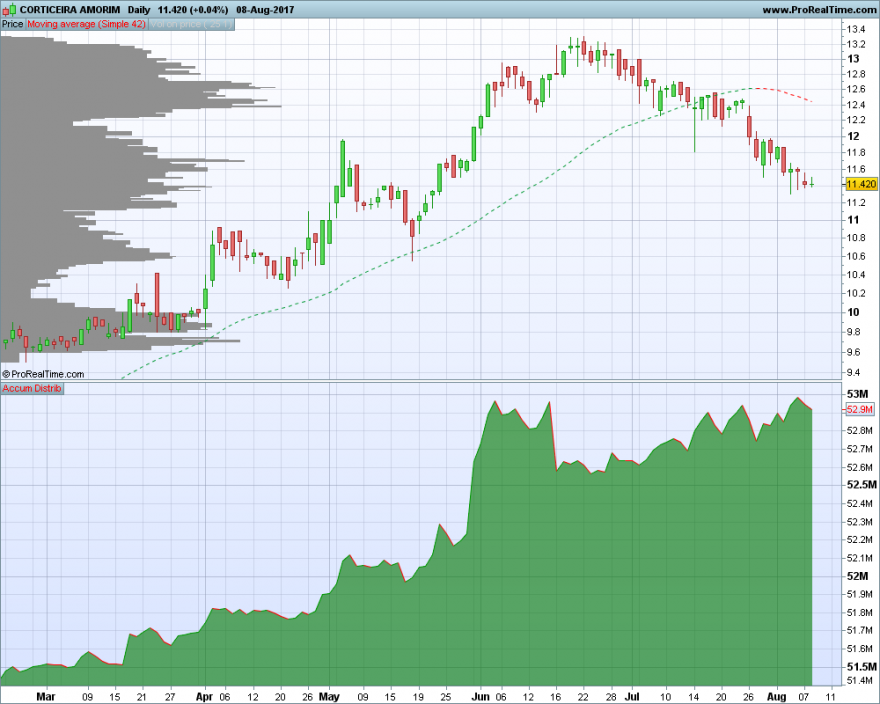Click the Jun label on the time axis
This screenshot has width=880, height=704.
click(480, 697)
